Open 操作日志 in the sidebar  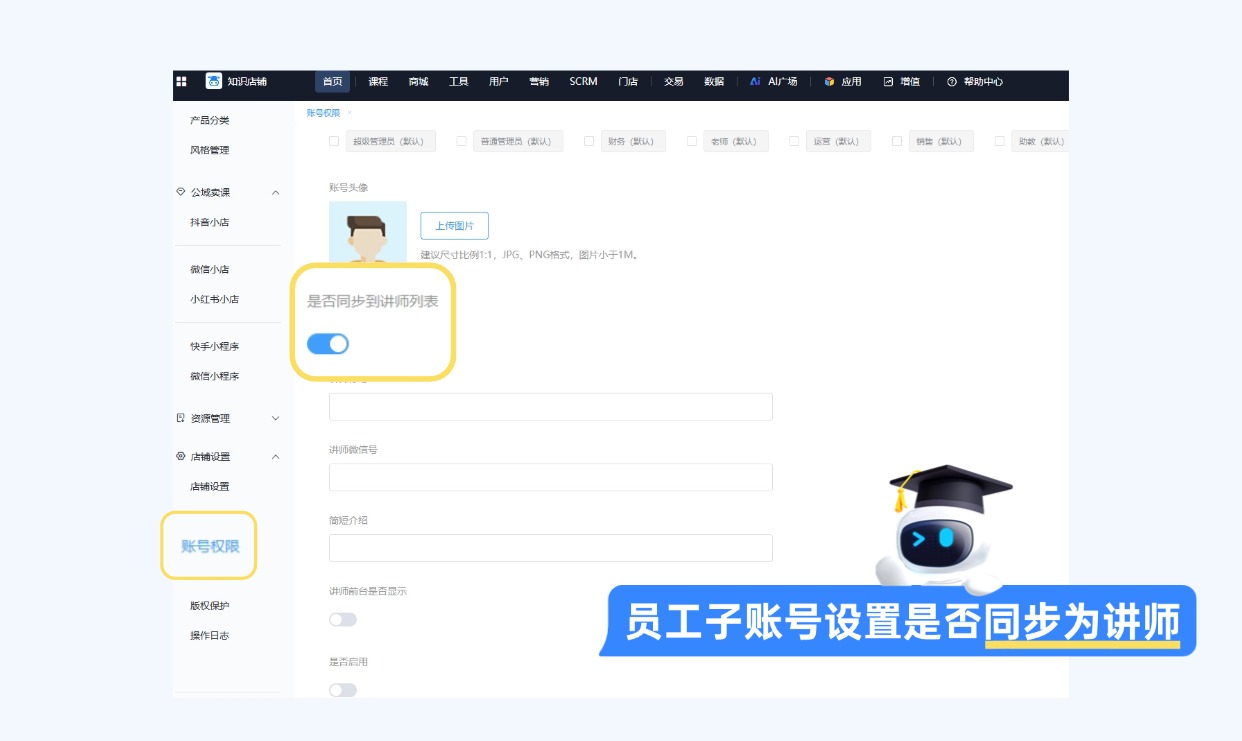(210, 635)
